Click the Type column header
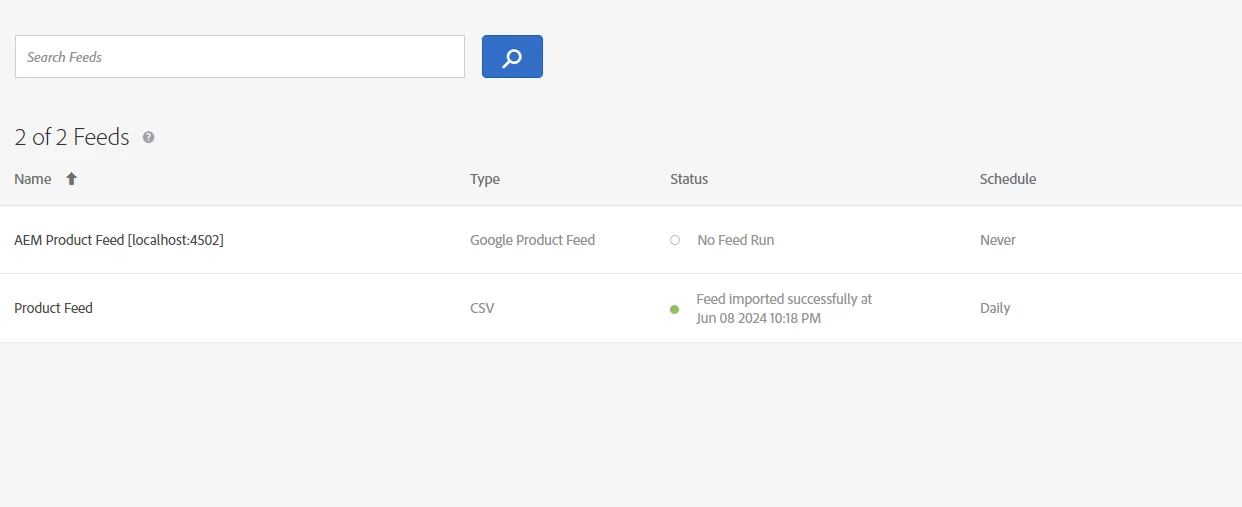The height and width of the screenshot is (507, 1242). (x=485, y=179)
